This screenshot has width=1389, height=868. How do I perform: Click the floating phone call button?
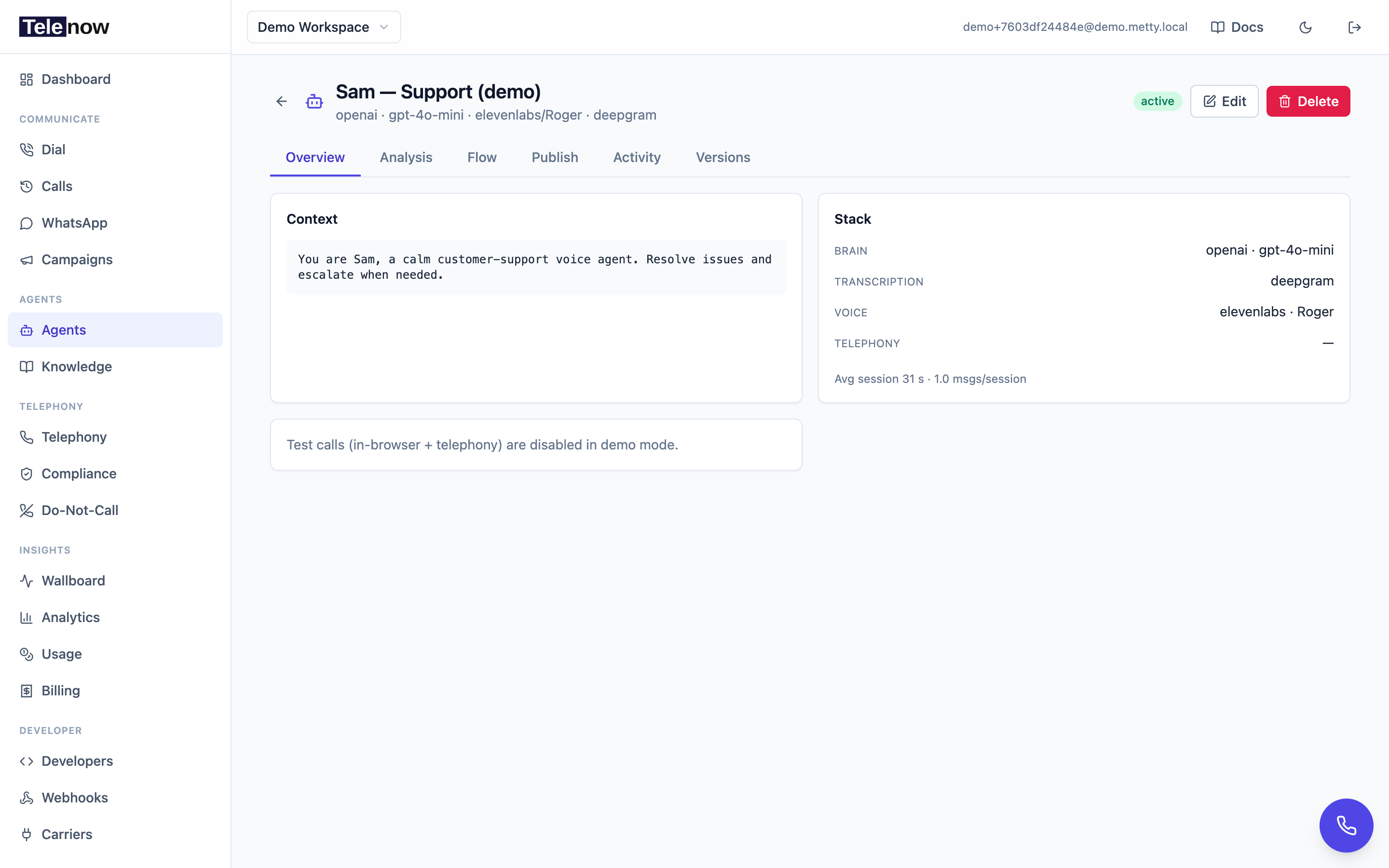[1346, 825]
